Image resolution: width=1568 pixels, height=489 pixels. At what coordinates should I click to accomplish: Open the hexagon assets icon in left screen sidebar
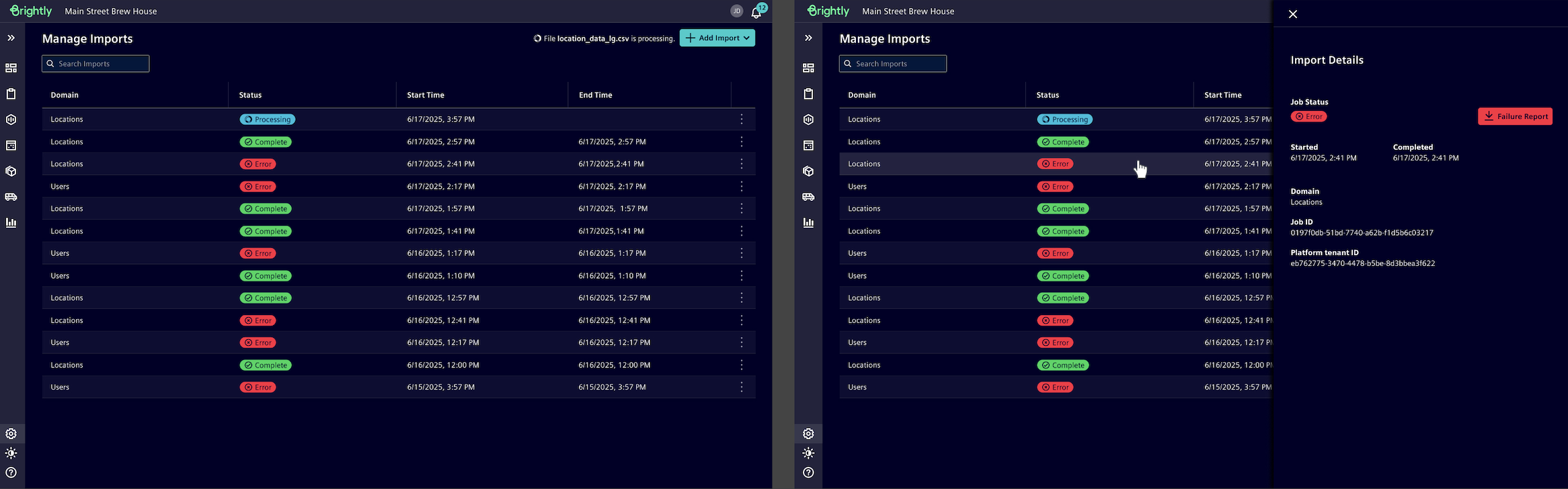pyautogui.click(x=11, y=120)
